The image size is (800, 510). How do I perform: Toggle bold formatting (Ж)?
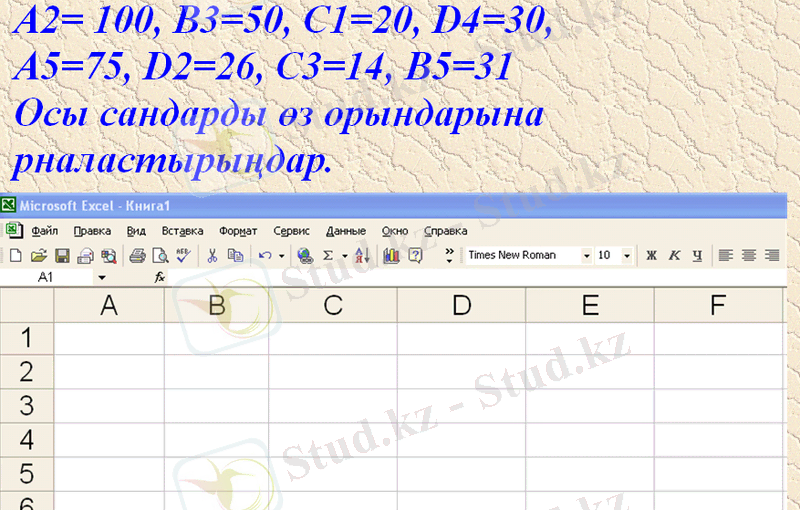[651, 256]
